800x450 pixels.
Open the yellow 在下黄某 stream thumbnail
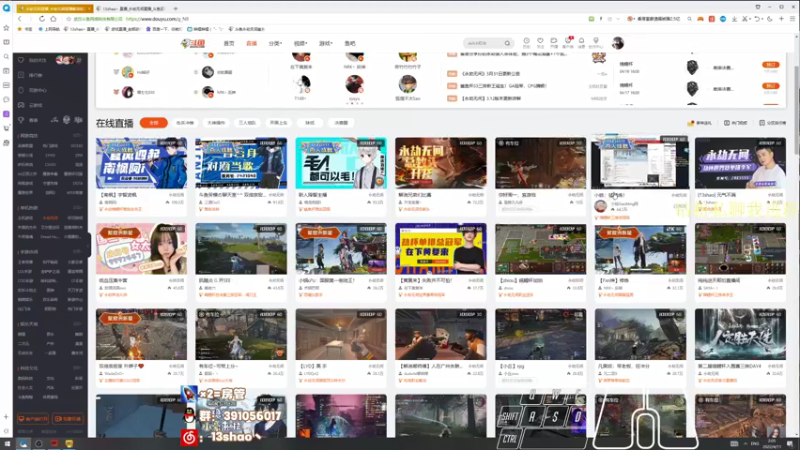(x=440, y=249)
